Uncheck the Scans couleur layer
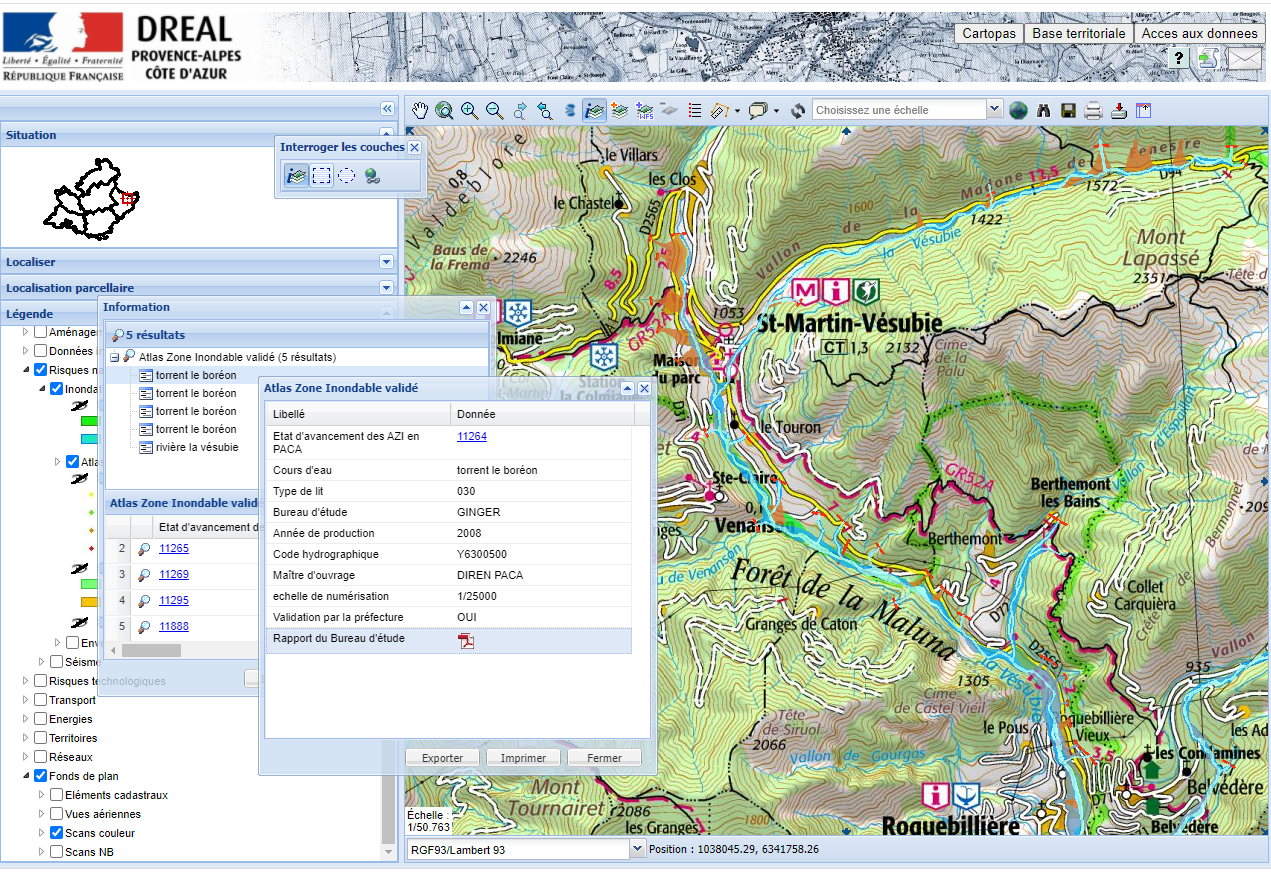Screen dimensions: 1271x872 57,833
